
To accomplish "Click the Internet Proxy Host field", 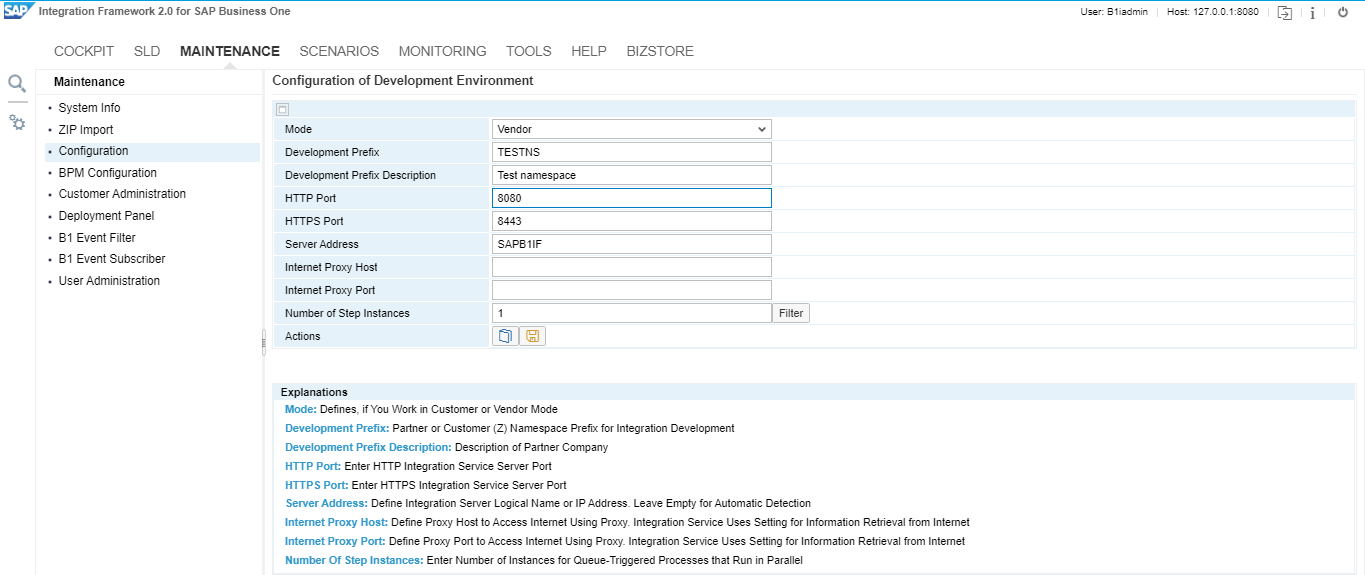I will point(631,267).
